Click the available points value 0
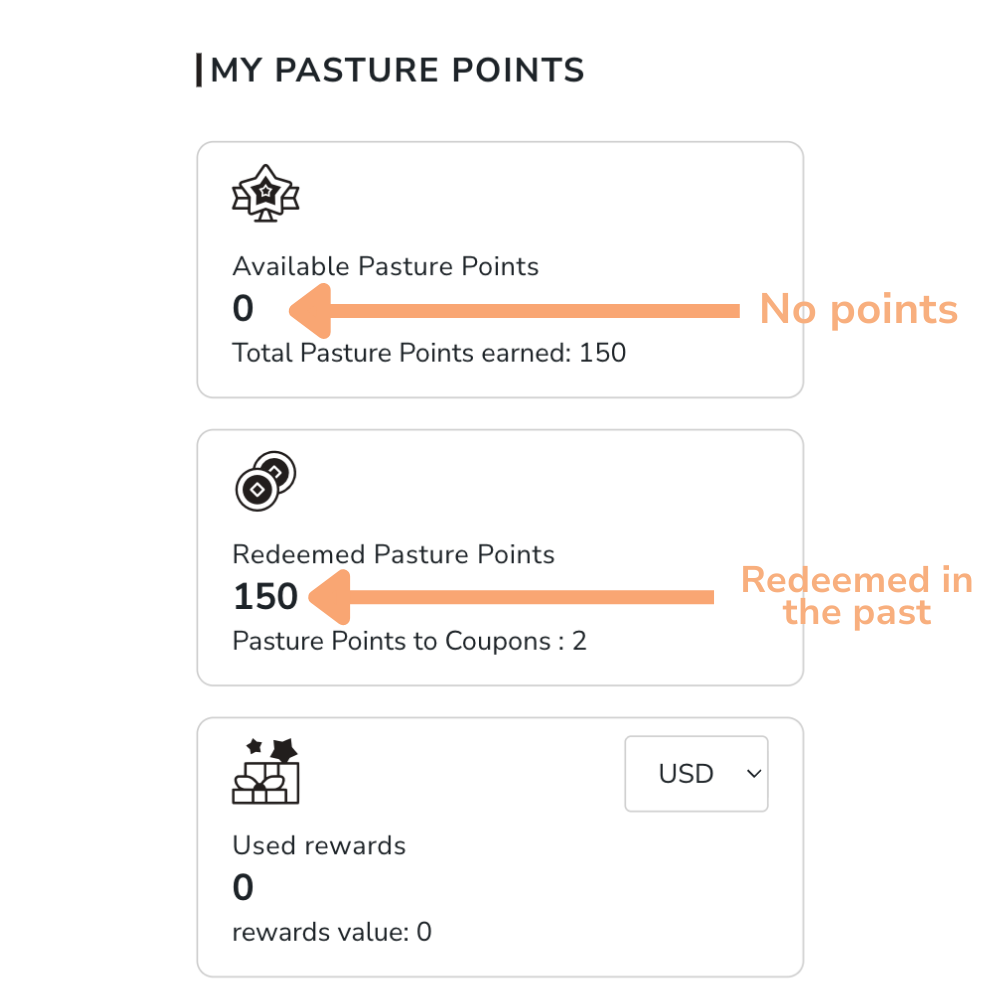 (243, 309)
